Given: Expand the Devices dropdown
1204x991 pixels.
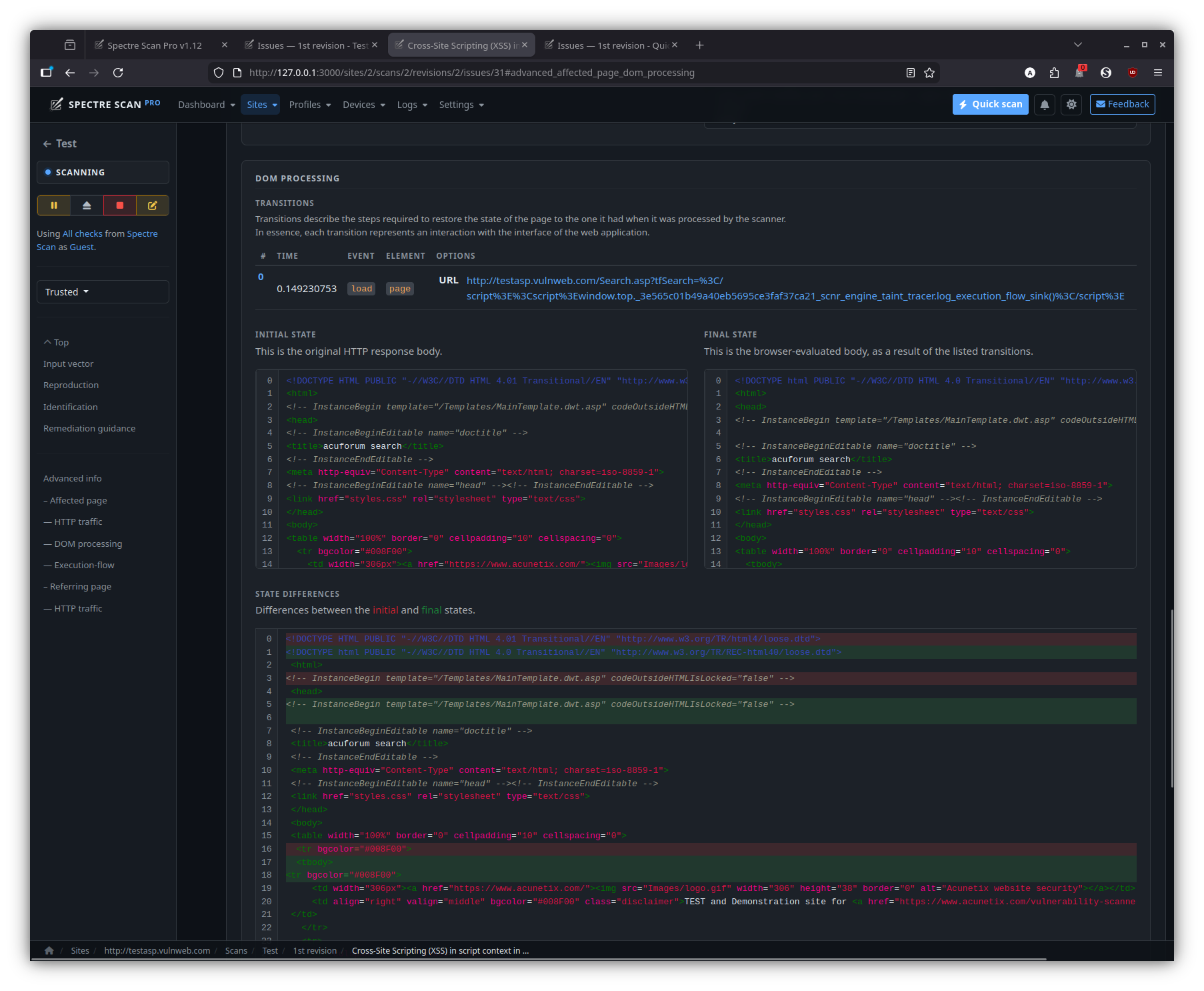Looking at the screenshot, I should (364, 105).
